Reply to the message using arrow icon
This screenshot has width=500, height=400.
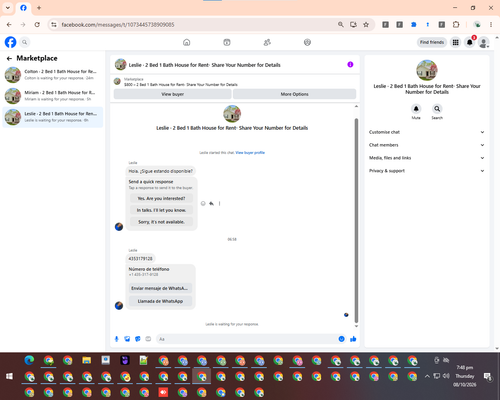(211, 203)
